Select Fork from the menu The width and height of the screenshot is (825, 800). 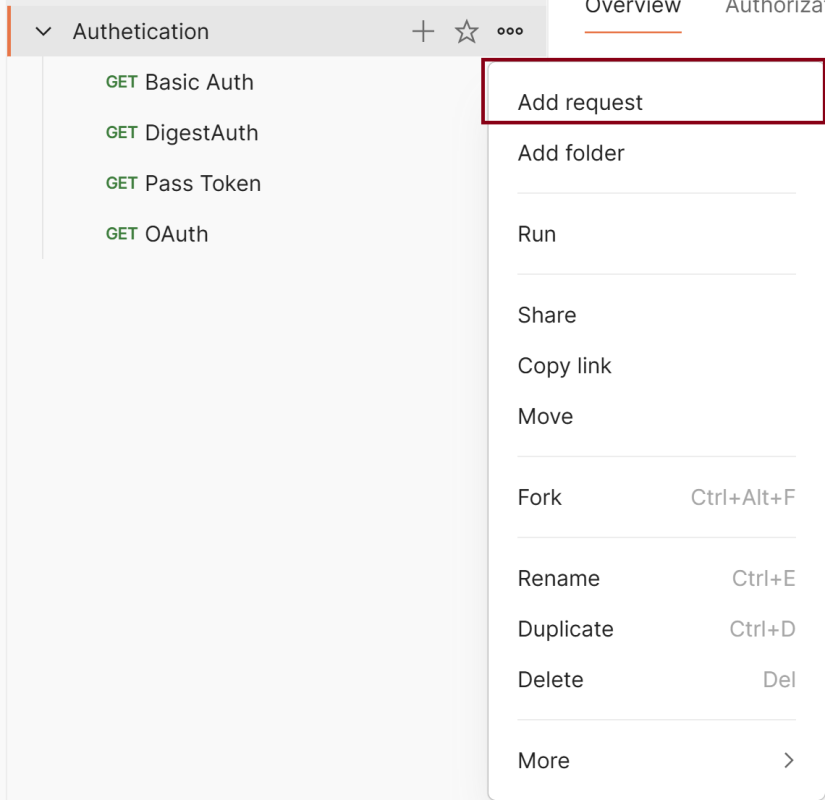(x=540, y=497)
